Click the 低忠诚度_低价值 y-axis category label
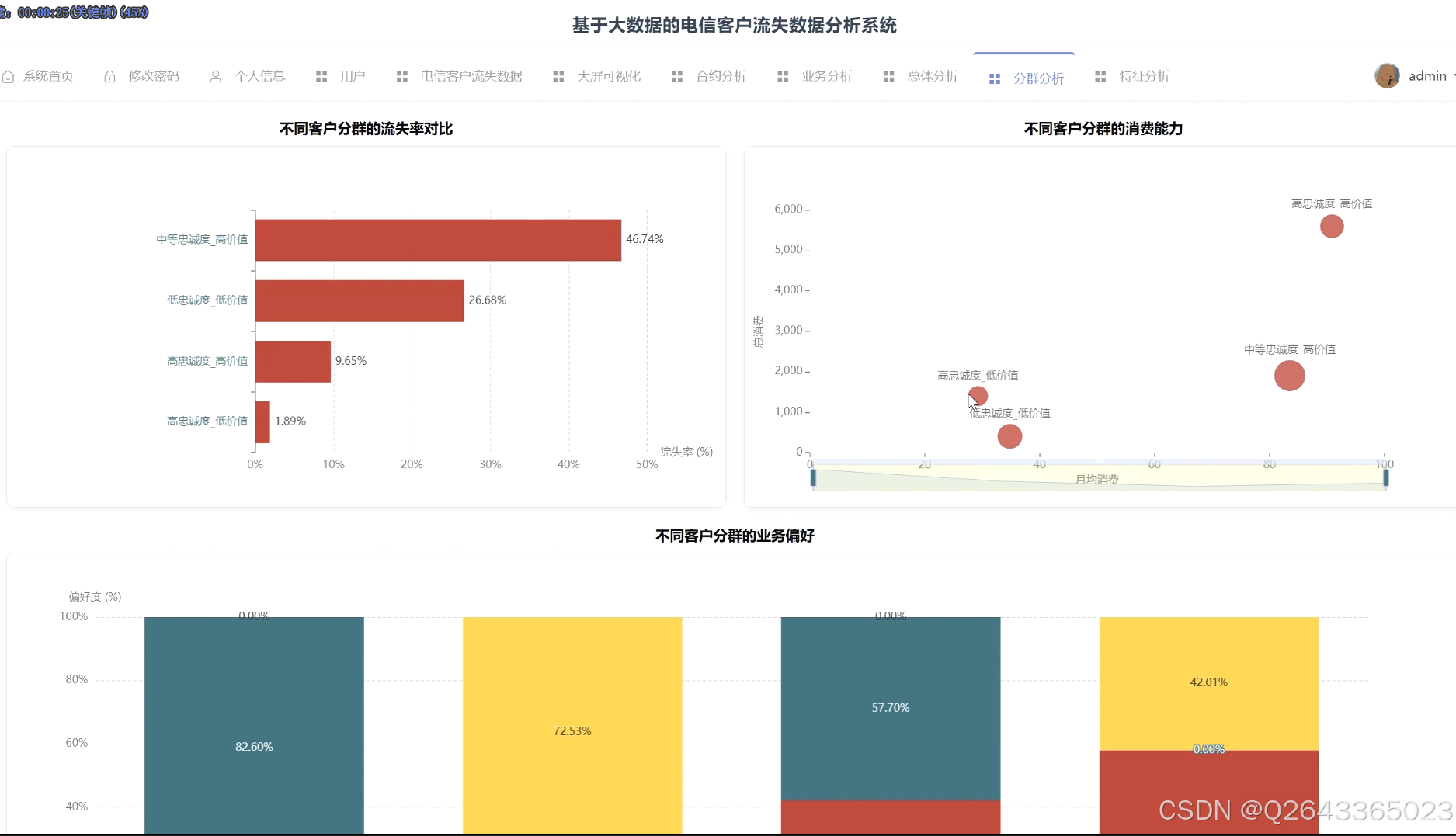1456x836 pixels. (x=207, y=300)
